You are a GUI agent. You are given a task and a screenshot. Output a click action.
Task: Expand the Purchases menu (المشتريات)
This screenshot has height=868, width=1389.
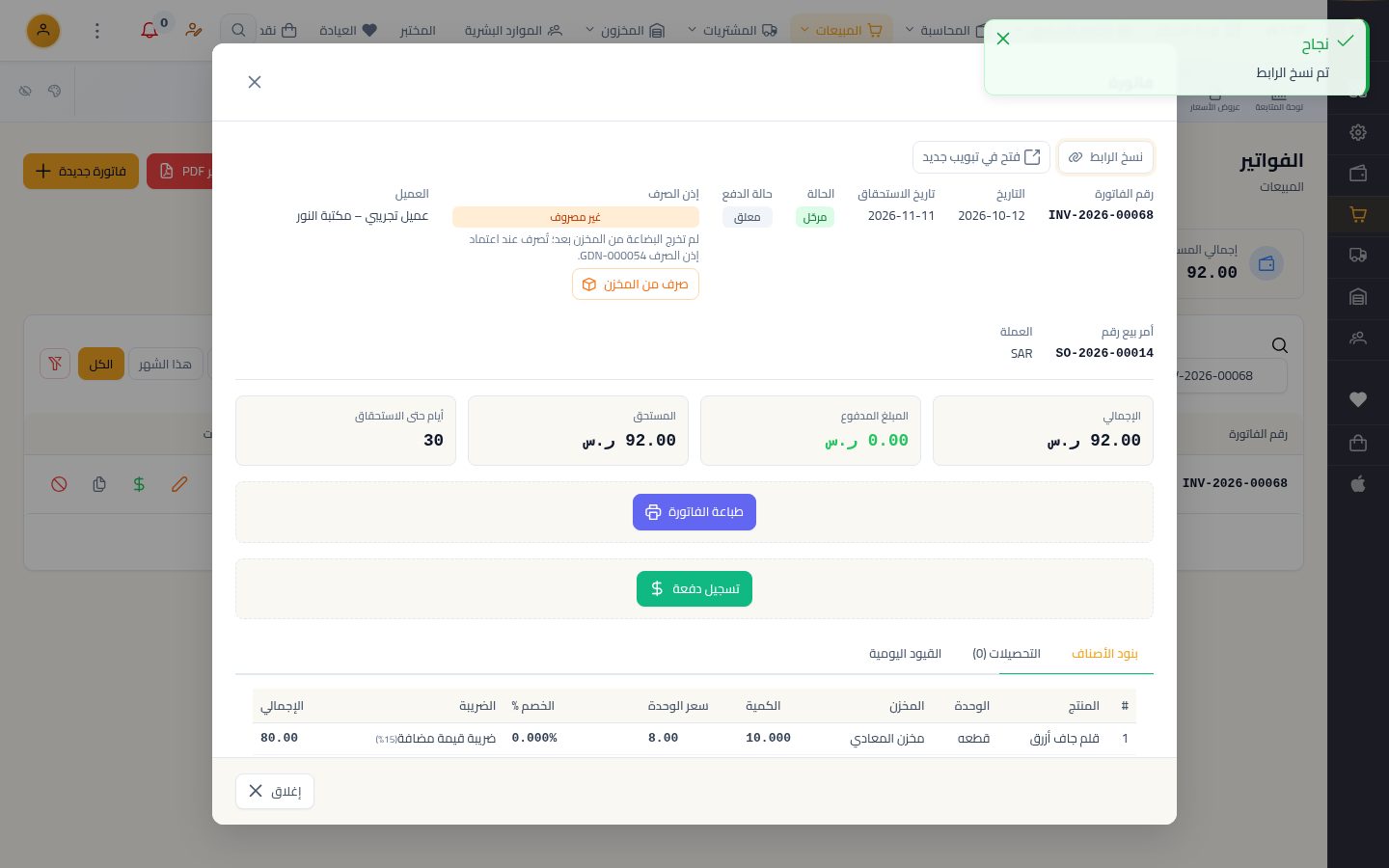pos(733,31)
